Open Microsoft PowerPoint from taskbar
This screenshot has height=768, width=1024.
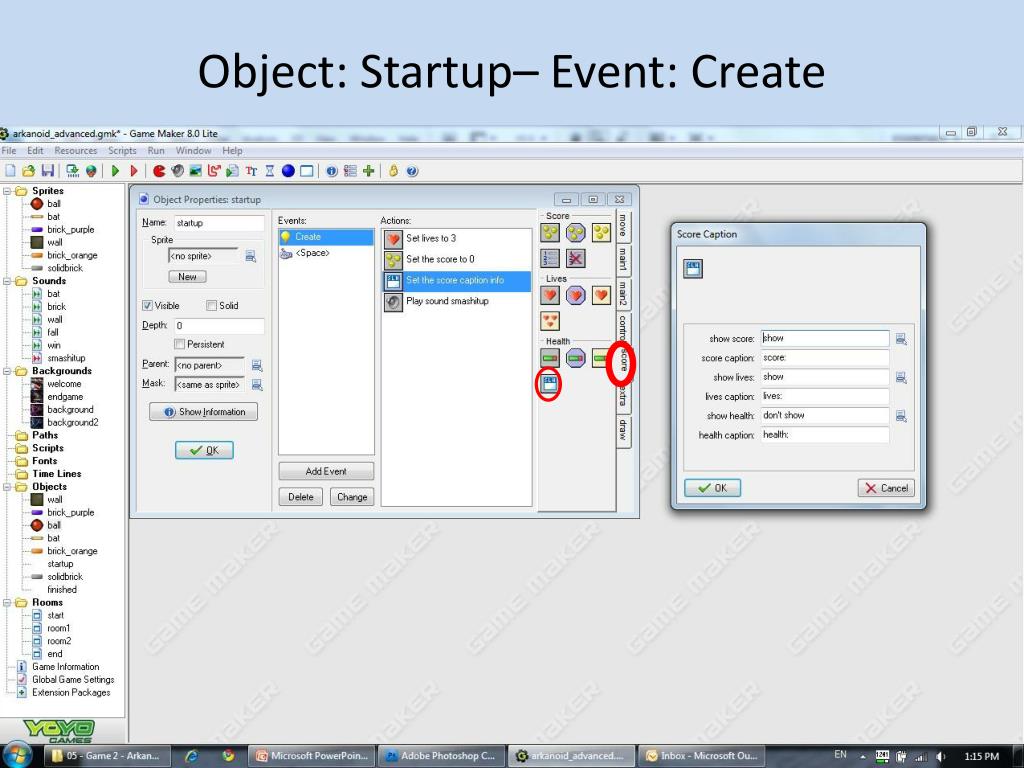tap(312, 756)
